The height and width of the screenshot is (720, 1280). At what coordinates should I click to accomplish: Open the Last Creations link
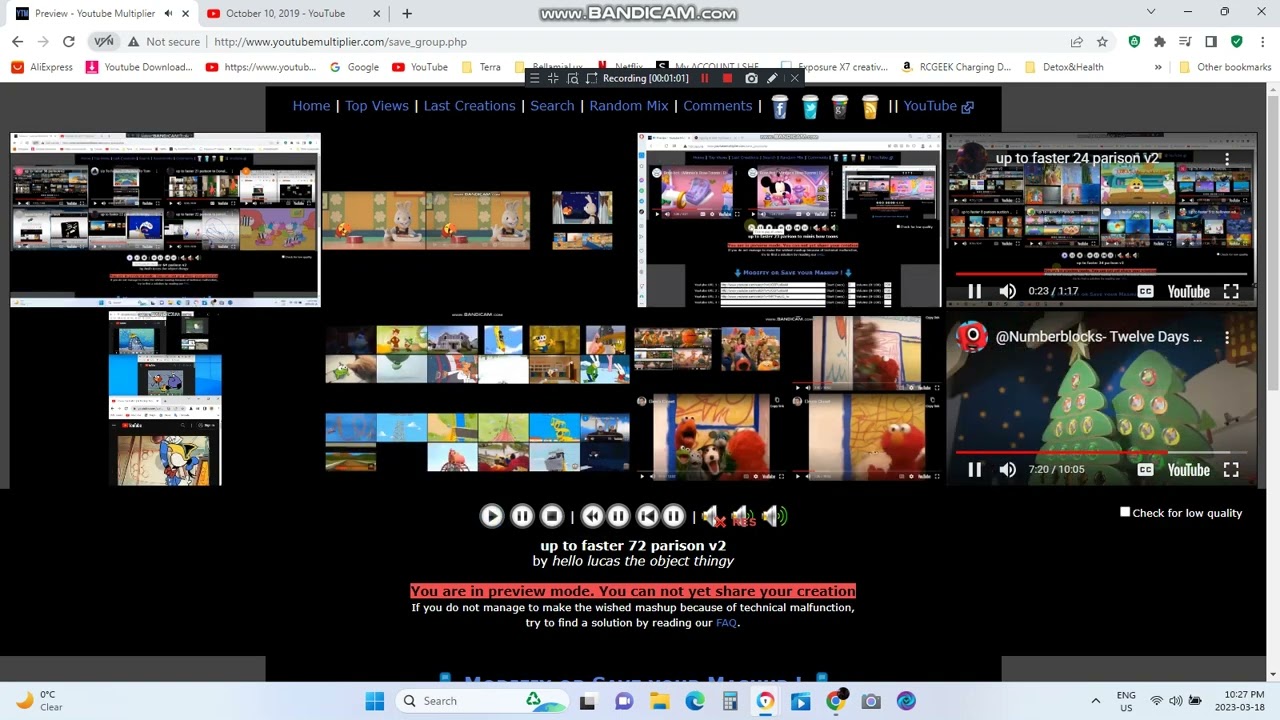click(469, 106)
